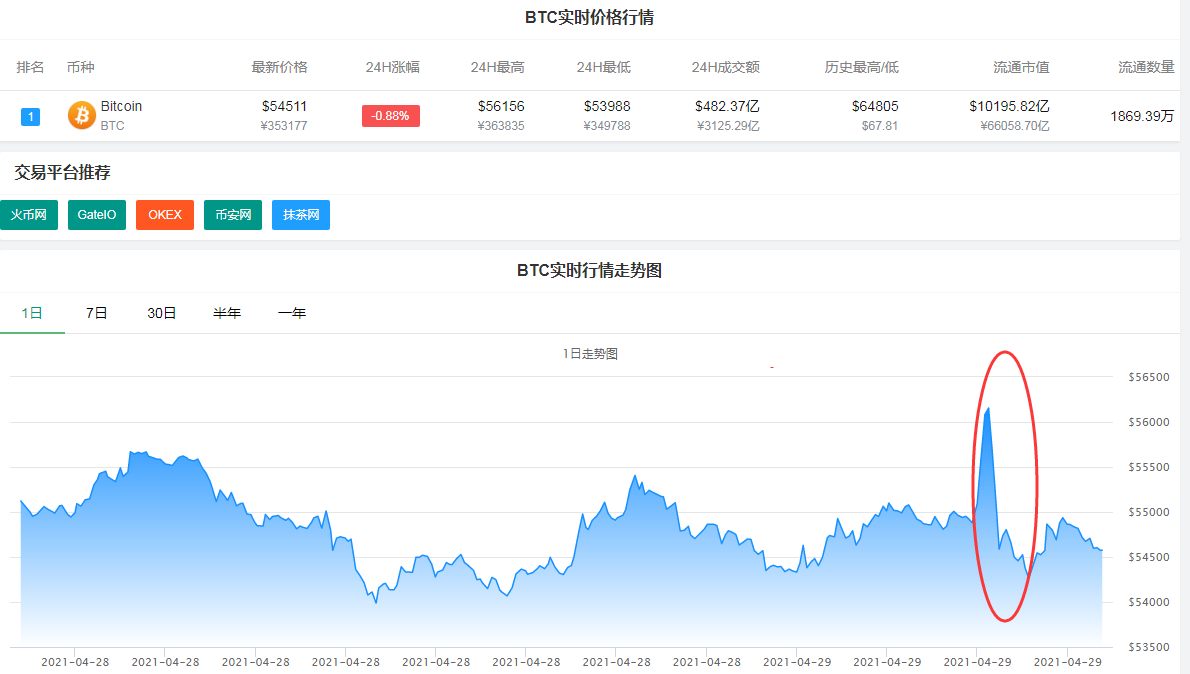The image size is (1190, 674).
Task: Click the volume value $482.37亿
Action: (x=727, y=106)
